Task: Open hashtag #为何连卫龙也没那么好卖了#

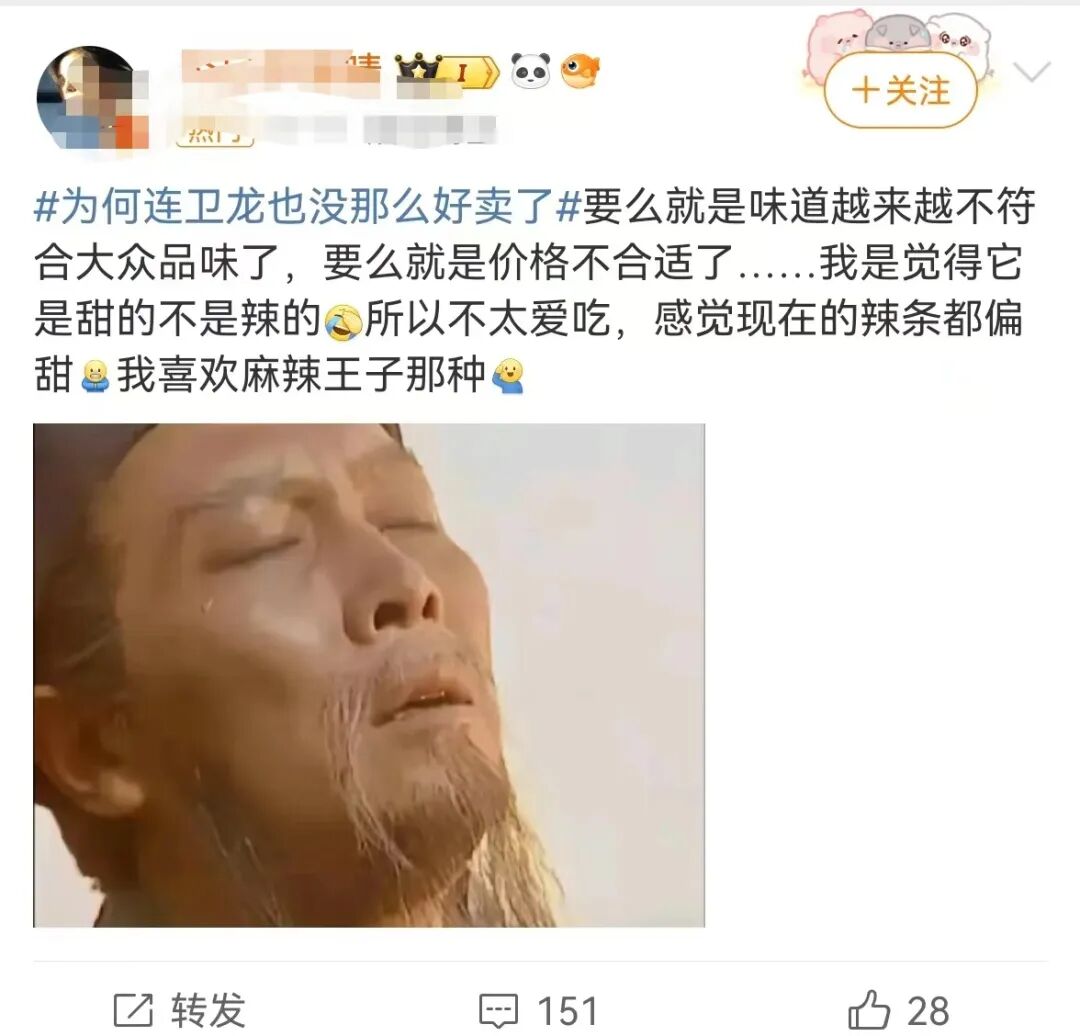Action: click(x=308, y=207)
